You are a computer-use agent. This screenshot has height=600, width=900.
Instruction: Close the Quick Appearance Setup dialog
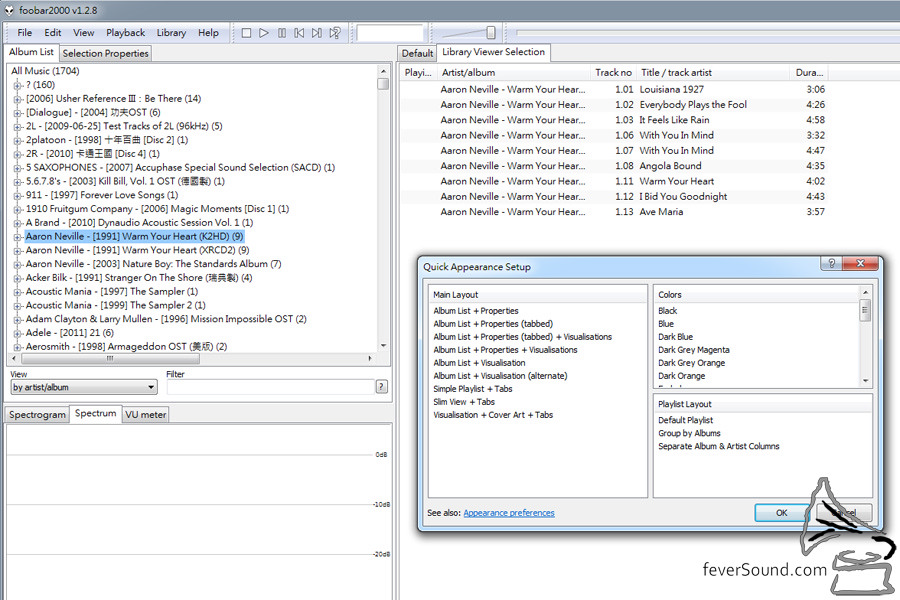pos(860,264)
